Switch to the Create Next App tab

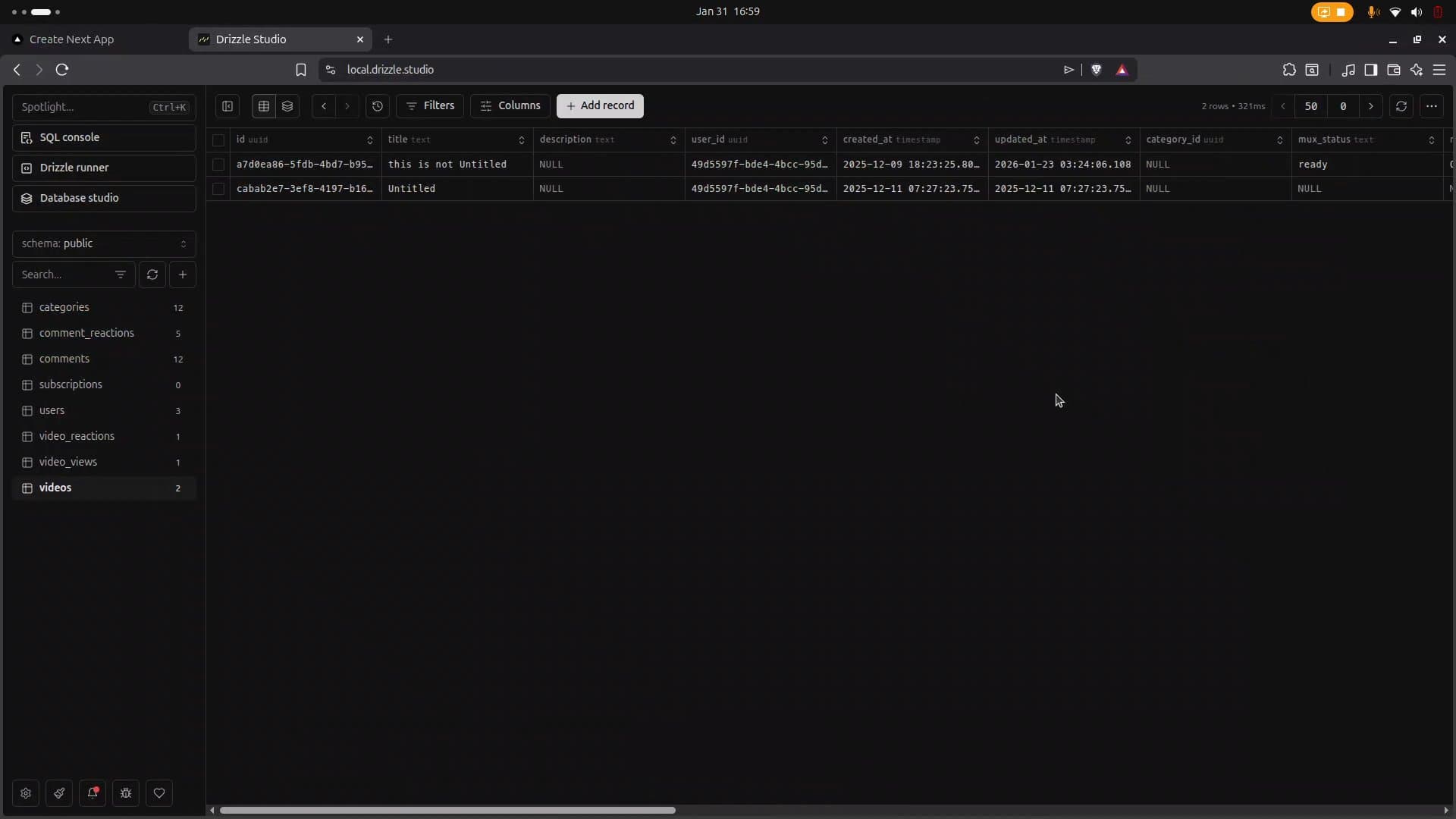click(x=72, y=39)
